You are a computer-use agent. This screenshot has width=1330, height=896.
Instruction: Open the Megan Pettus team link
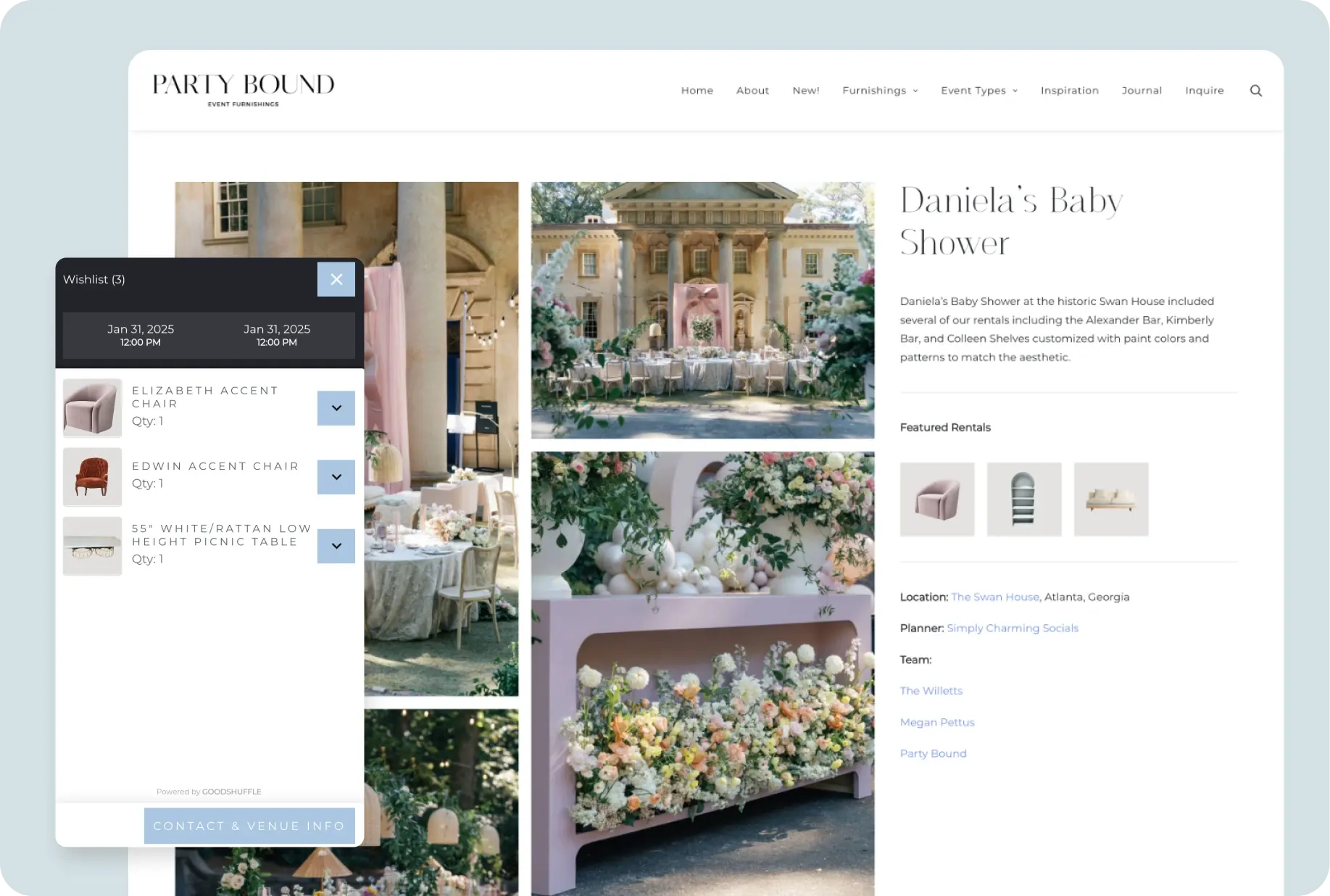(x=936, y=723)
